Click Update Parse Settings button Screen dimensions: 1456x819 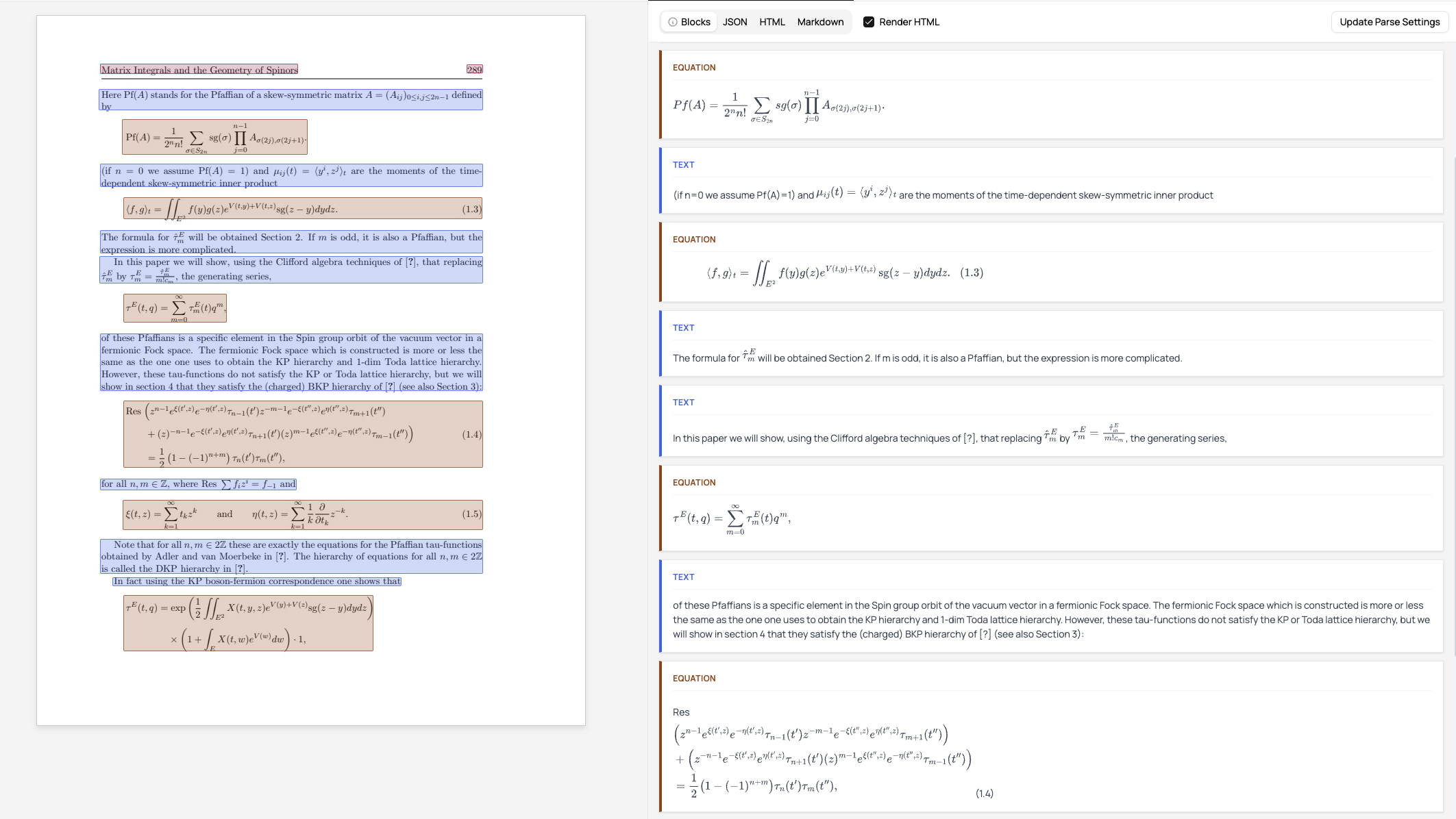click(x=1390, y=22)
